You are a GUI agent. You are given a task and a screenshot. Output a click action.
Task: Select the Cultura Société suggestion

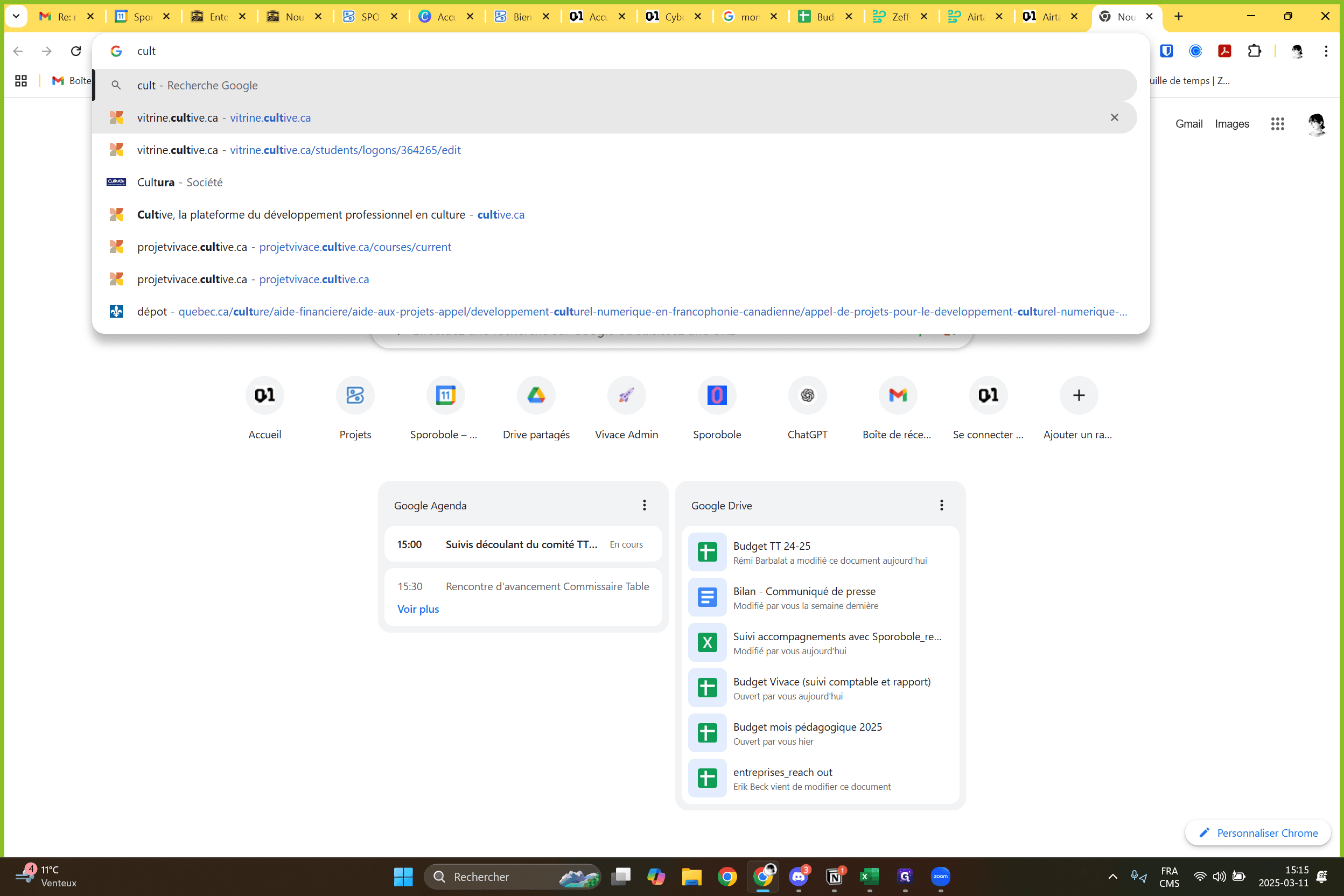point(614,181)
